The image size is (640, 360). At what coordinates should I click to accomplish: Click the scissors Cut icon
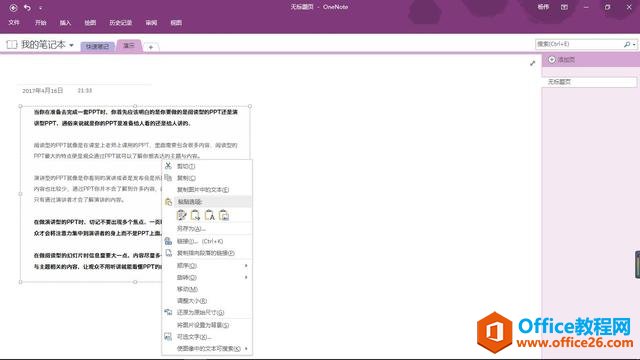[x=168, y=165]
